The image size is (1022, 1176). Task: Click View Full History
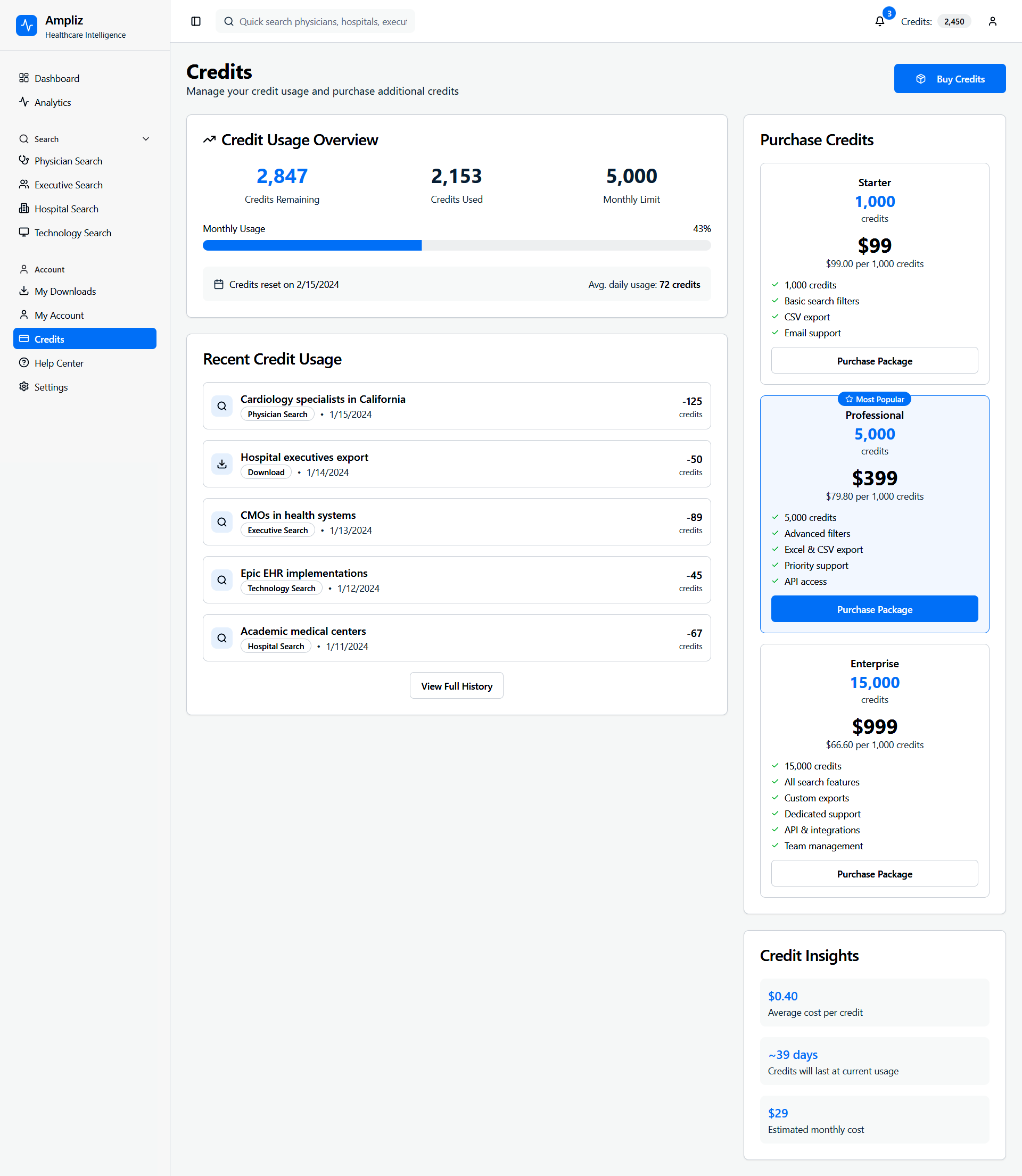pos(456,686)
